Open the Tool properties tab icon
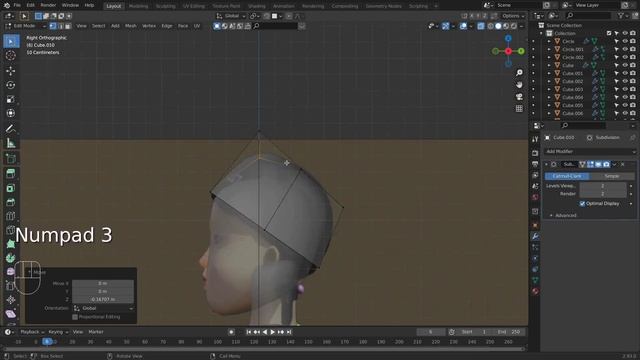The image size is (640, 360). coord(535,140)
